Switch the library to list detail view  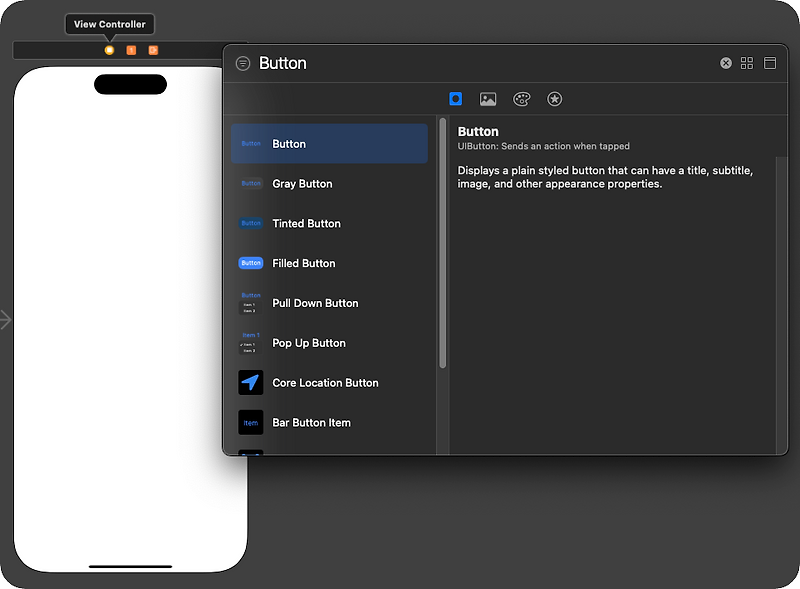[x=770, y=62]
